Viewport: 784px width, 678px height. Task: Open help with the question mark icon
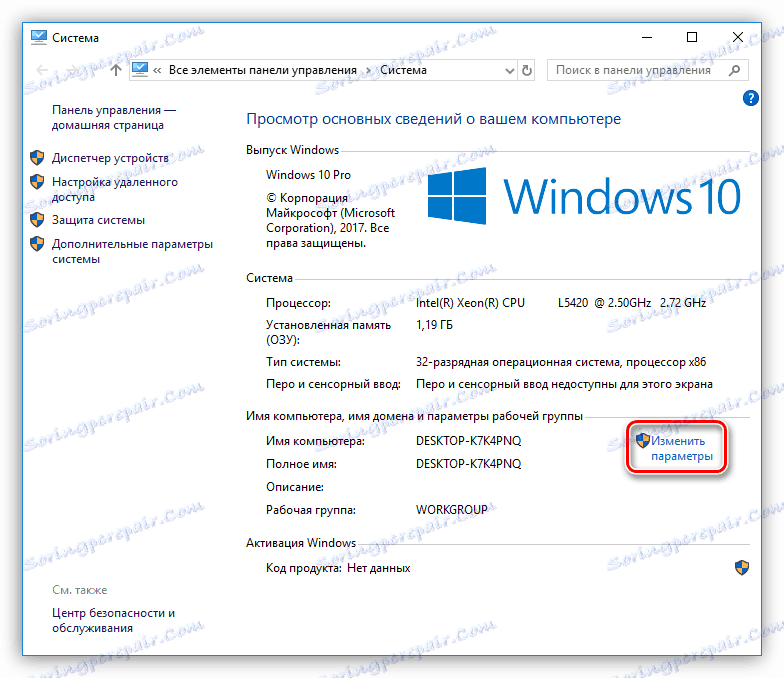coord(750,98)
